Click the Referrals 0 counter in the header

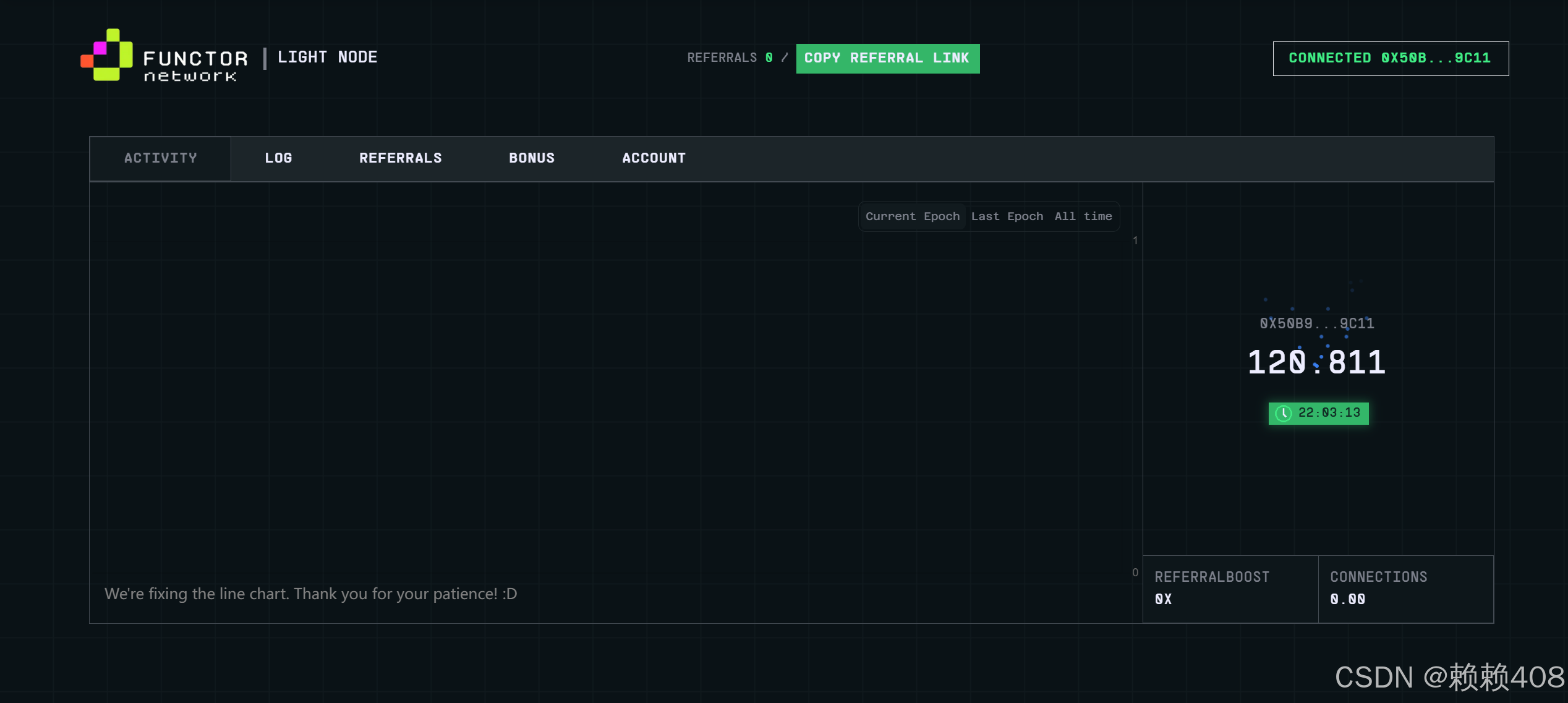click(730, 58)
